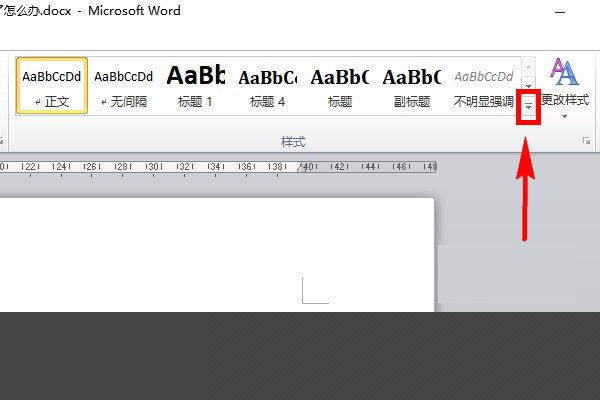
Task: Apply the 不明显强调 subtle emphasis style
Action: (x=483, y=86)
